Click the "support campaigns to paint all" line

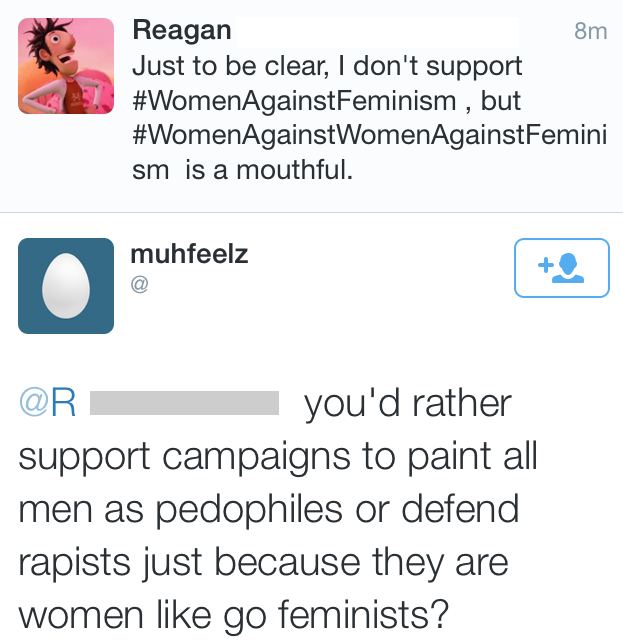click(278, 457)
